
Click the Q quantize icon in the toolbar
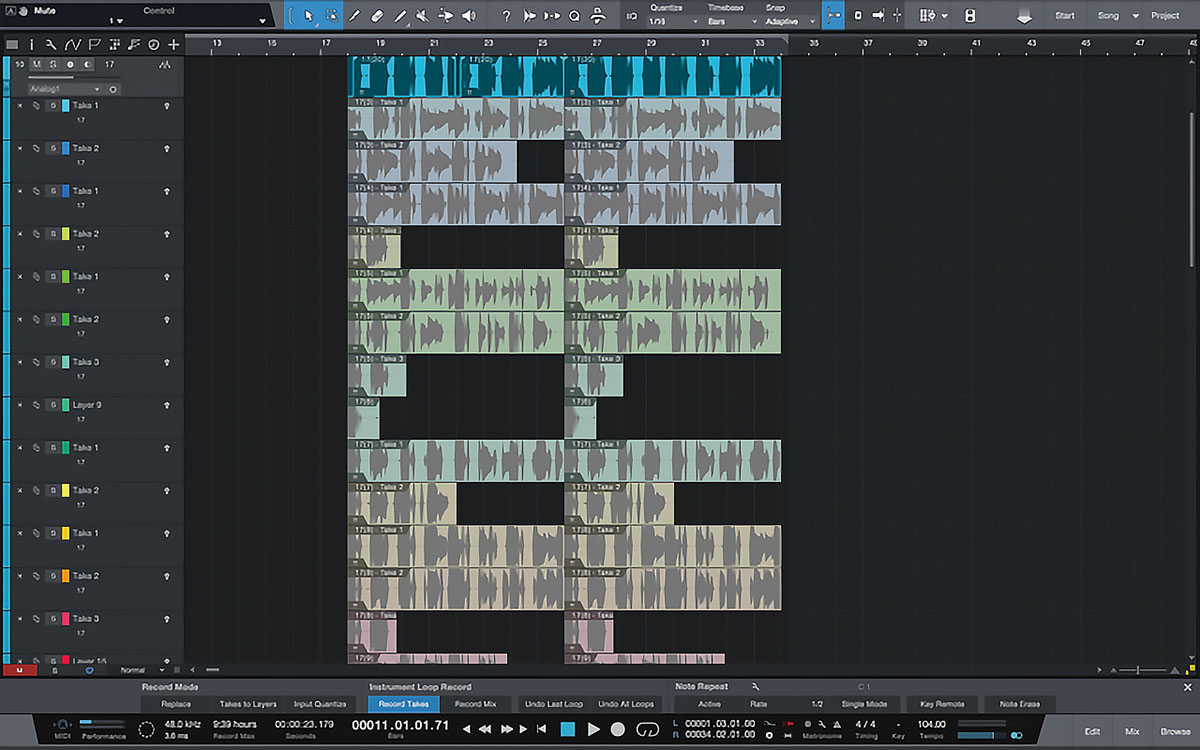[575, 16]
